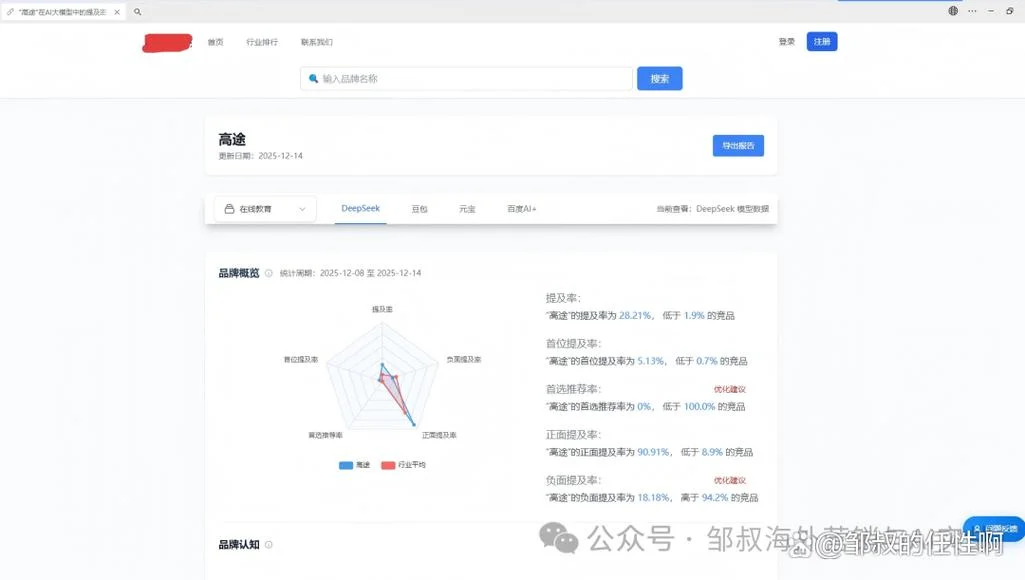The image size is (1025, 580).
Task: Switch to the 百度AI+ tab
Action: [x=522, y=209]
